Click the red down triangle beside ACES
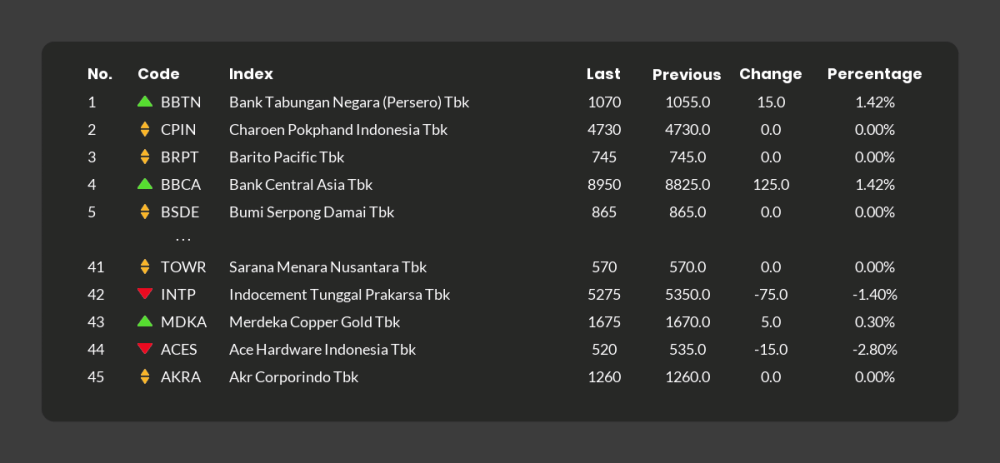This screenshot has width=1000, height=463. 145,349
